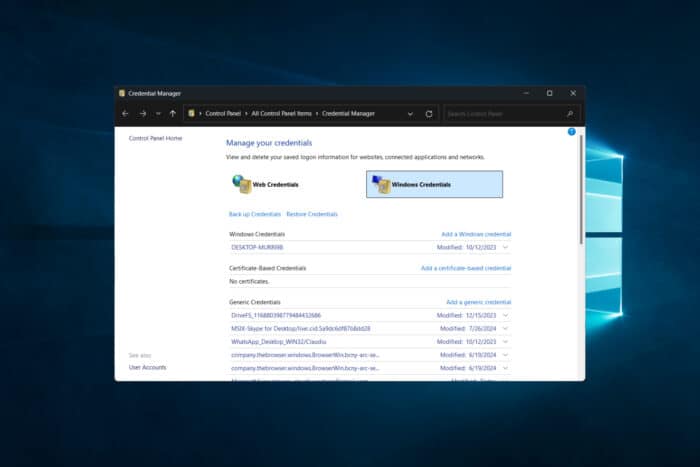The image size is (700, 467).
Task: Expand the DESKTOP-MUR9998 credential entry
Action: tap(505, 247)
